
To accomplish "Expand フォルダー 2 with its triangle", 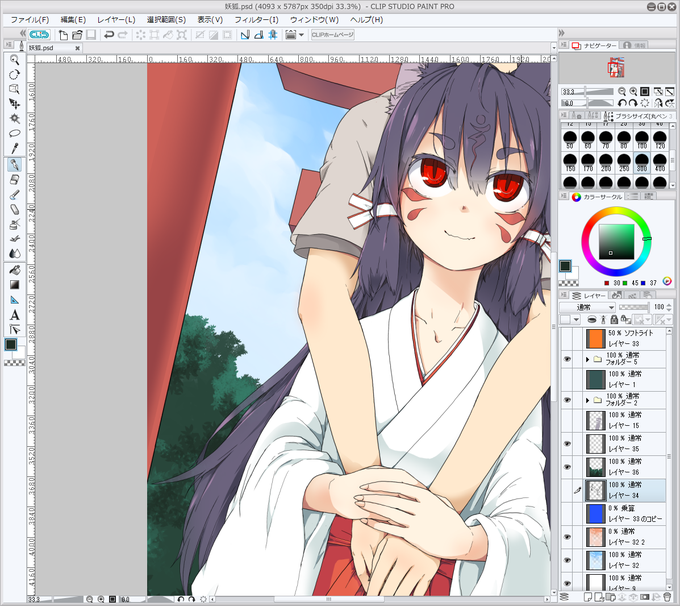I will coord(587,400).
